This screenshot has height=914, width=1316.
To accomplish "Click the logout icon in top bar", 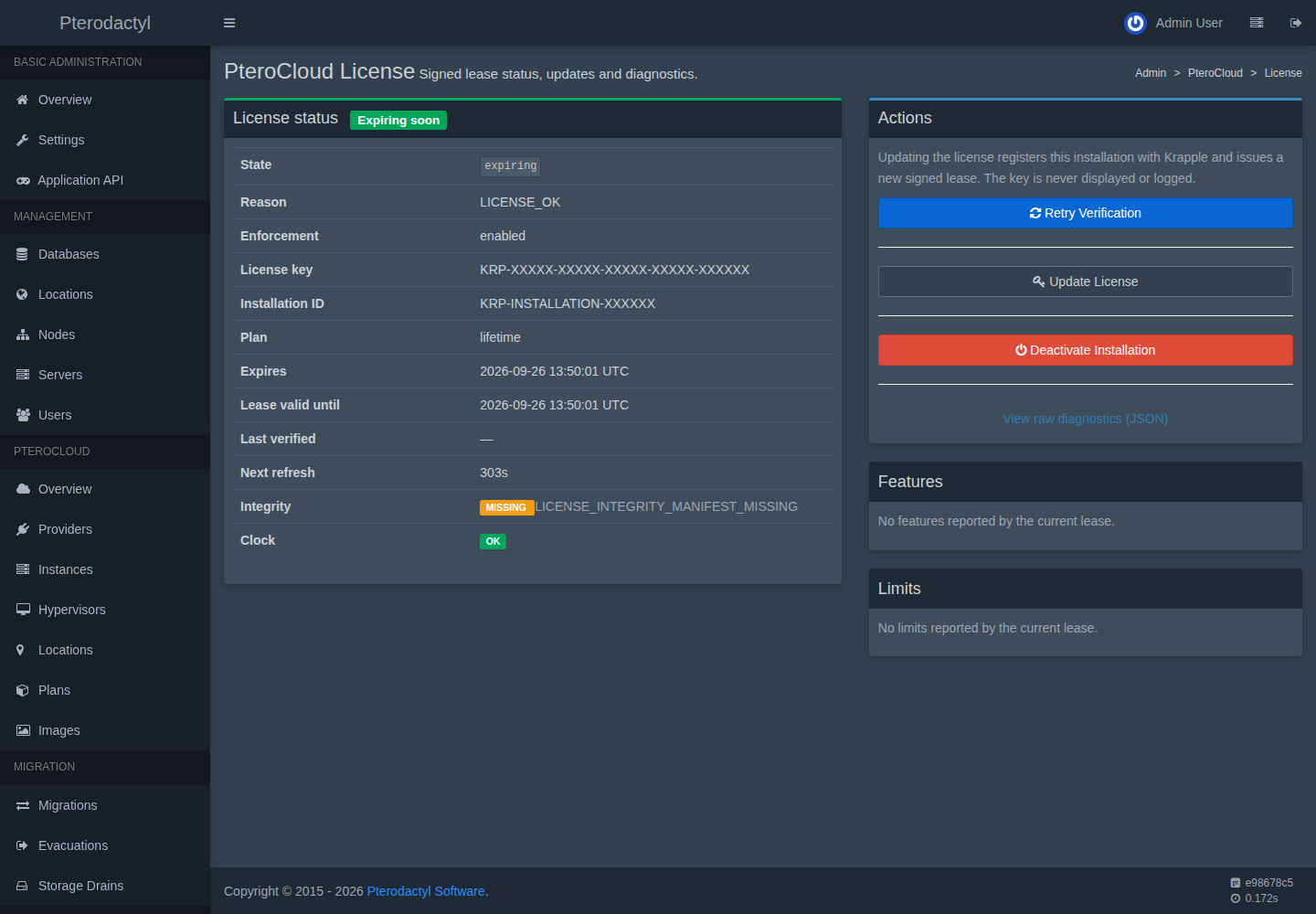I will click(x=1296, y=23).
